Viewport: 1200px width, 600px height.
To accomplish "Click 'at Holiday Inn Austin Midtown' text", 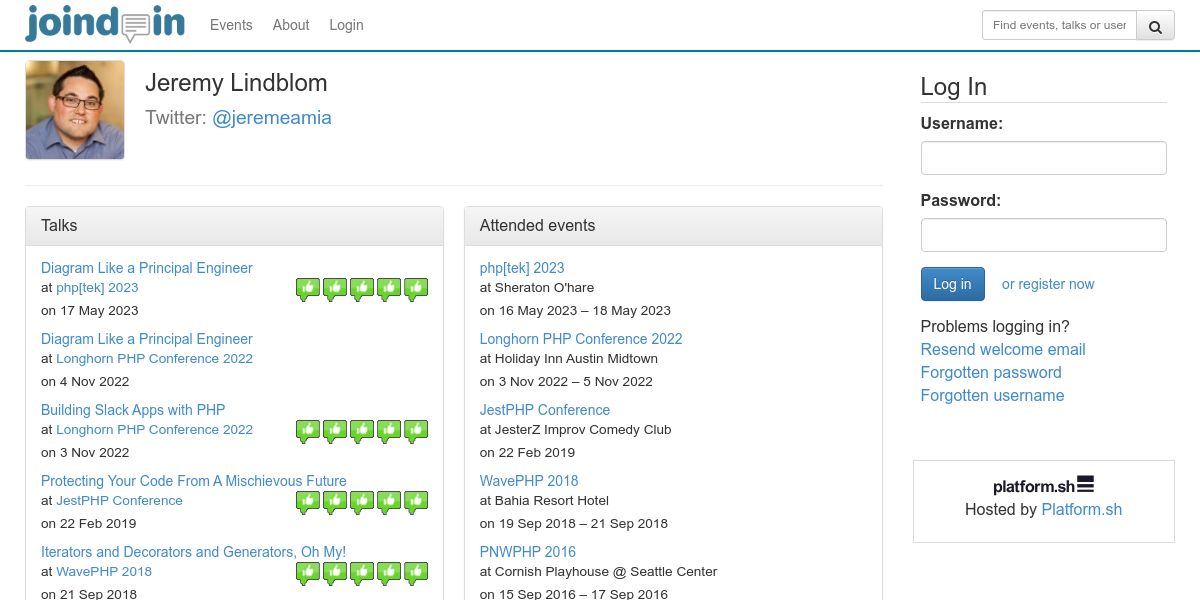I will tap(569, 358).
